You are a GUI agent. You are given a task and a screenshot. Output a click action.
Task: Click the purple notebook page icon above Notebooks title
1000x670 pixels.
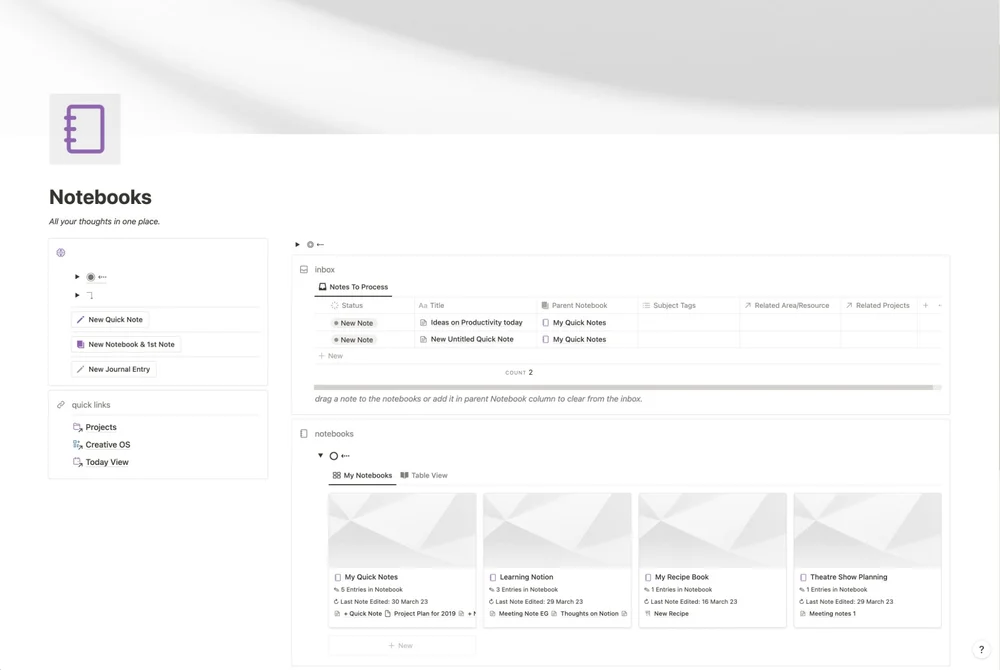85,128
